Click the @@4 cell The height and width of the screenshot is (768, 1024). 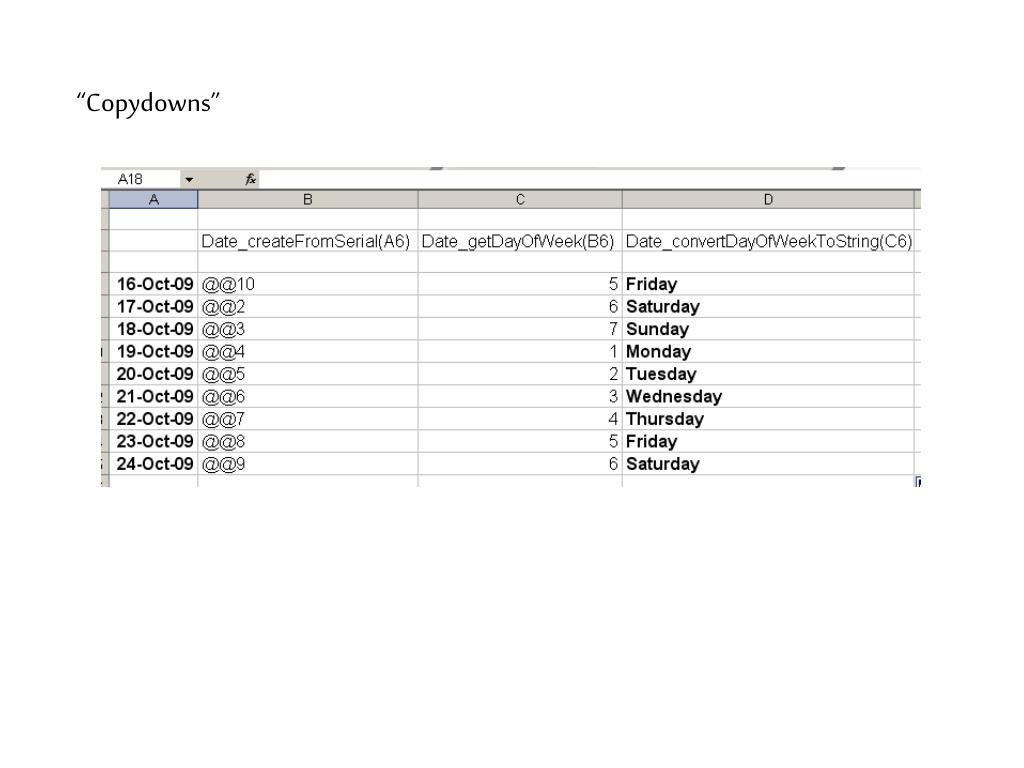point(308,351)
